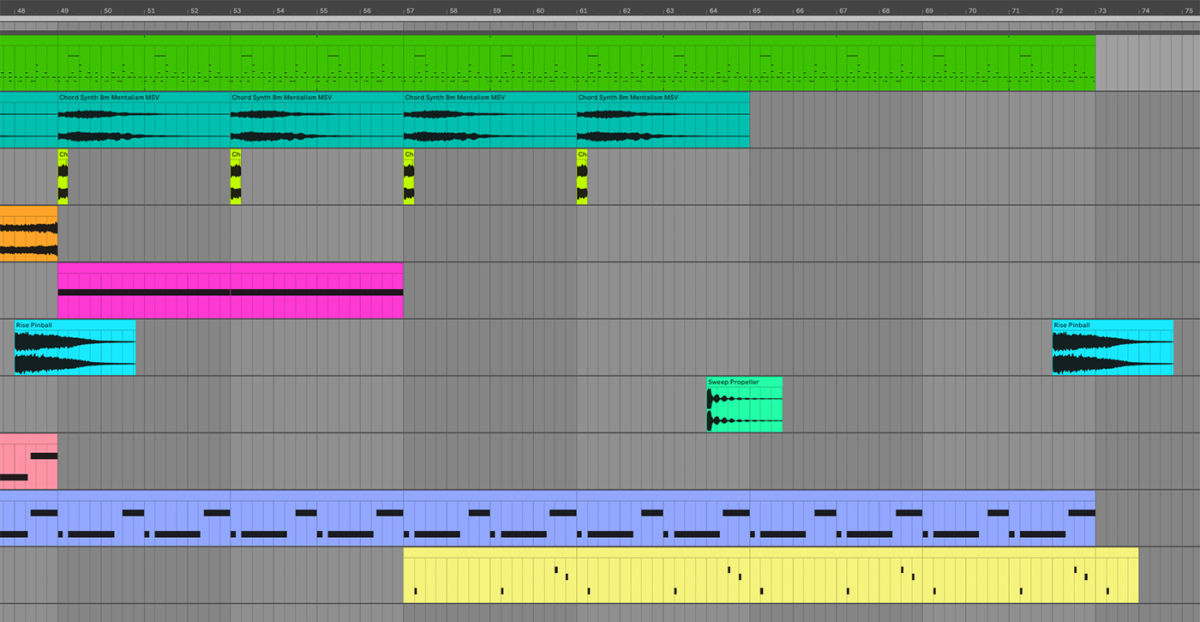Click bar 65 in the timeline ruler

tap(756, 9)
